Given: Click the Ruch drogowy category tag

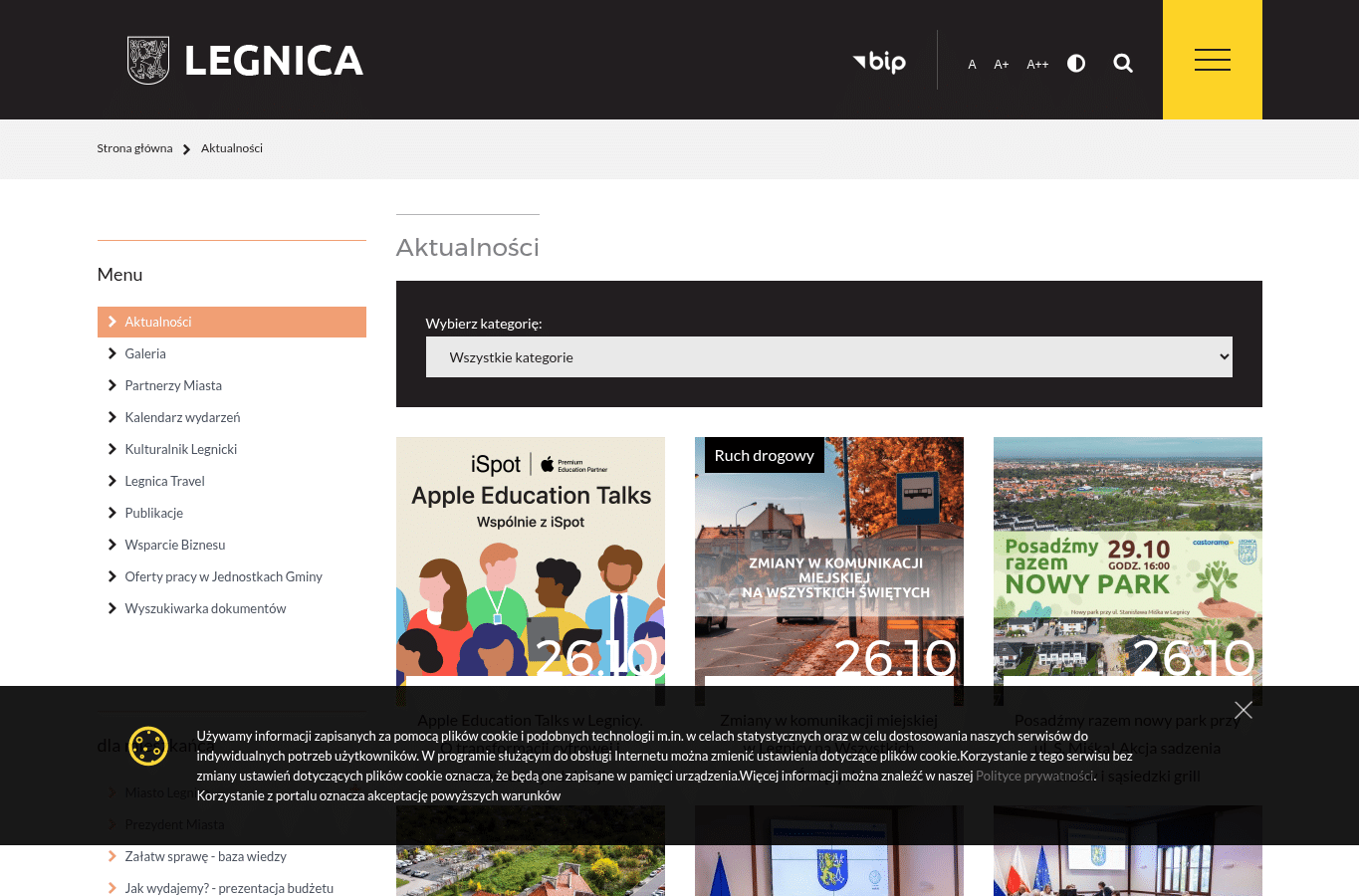Looking at the screenshot, I should (x=765, y=455).
